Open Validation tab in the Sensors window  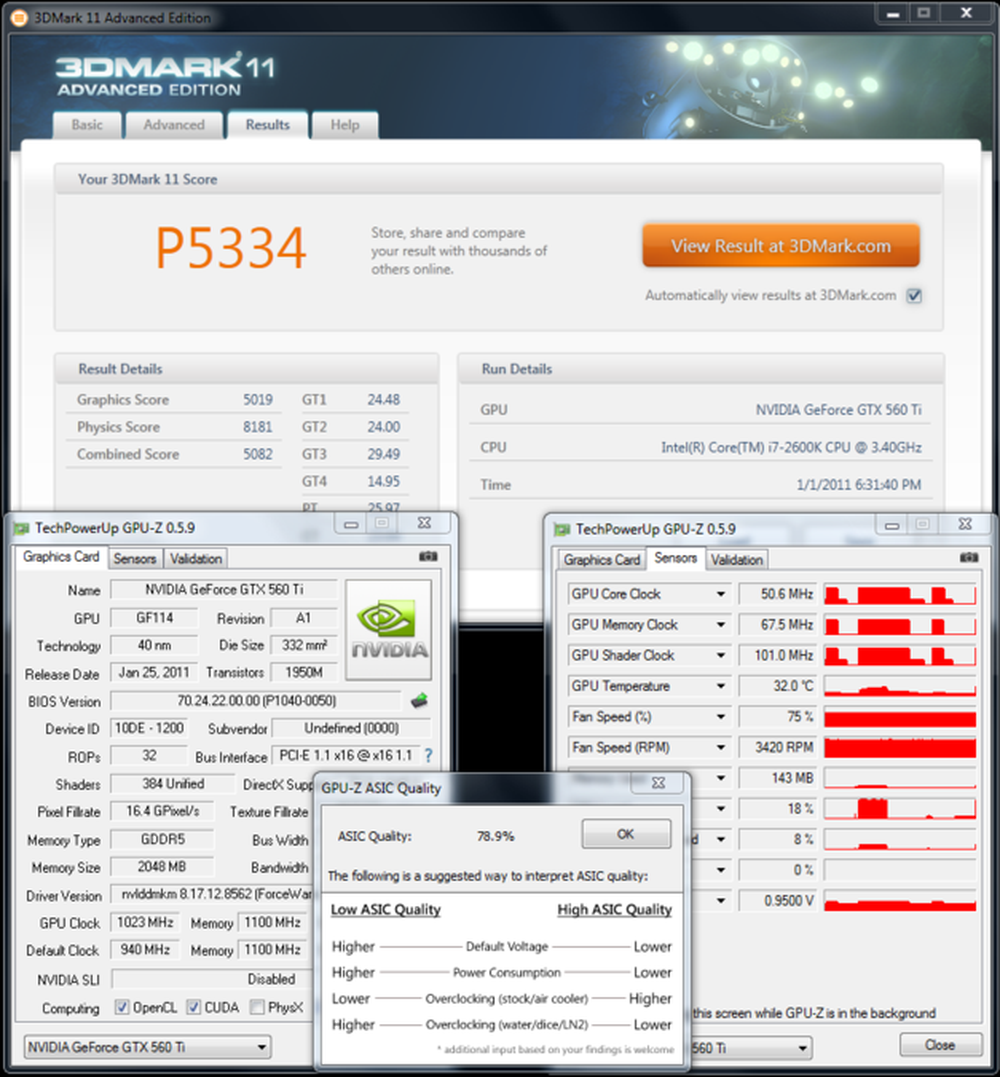tap(737, 560)
